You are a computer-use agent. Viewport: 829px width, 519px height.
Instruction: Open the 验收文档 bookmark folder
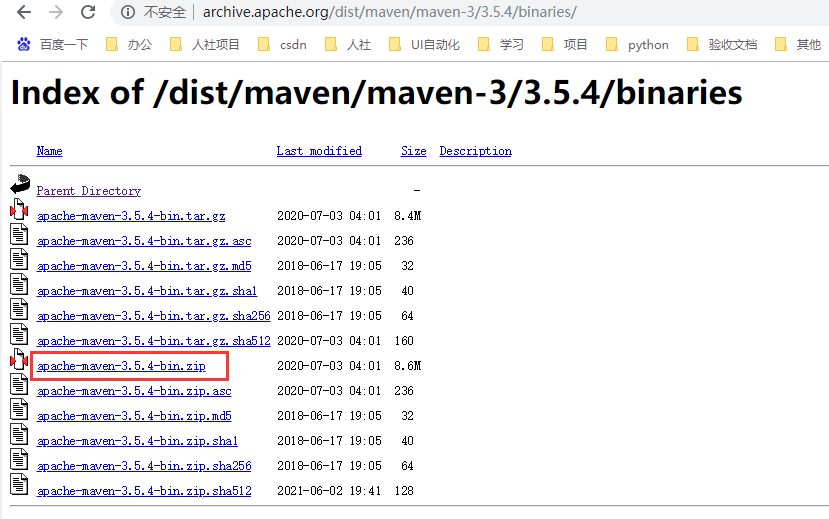(x=722, y=44)
